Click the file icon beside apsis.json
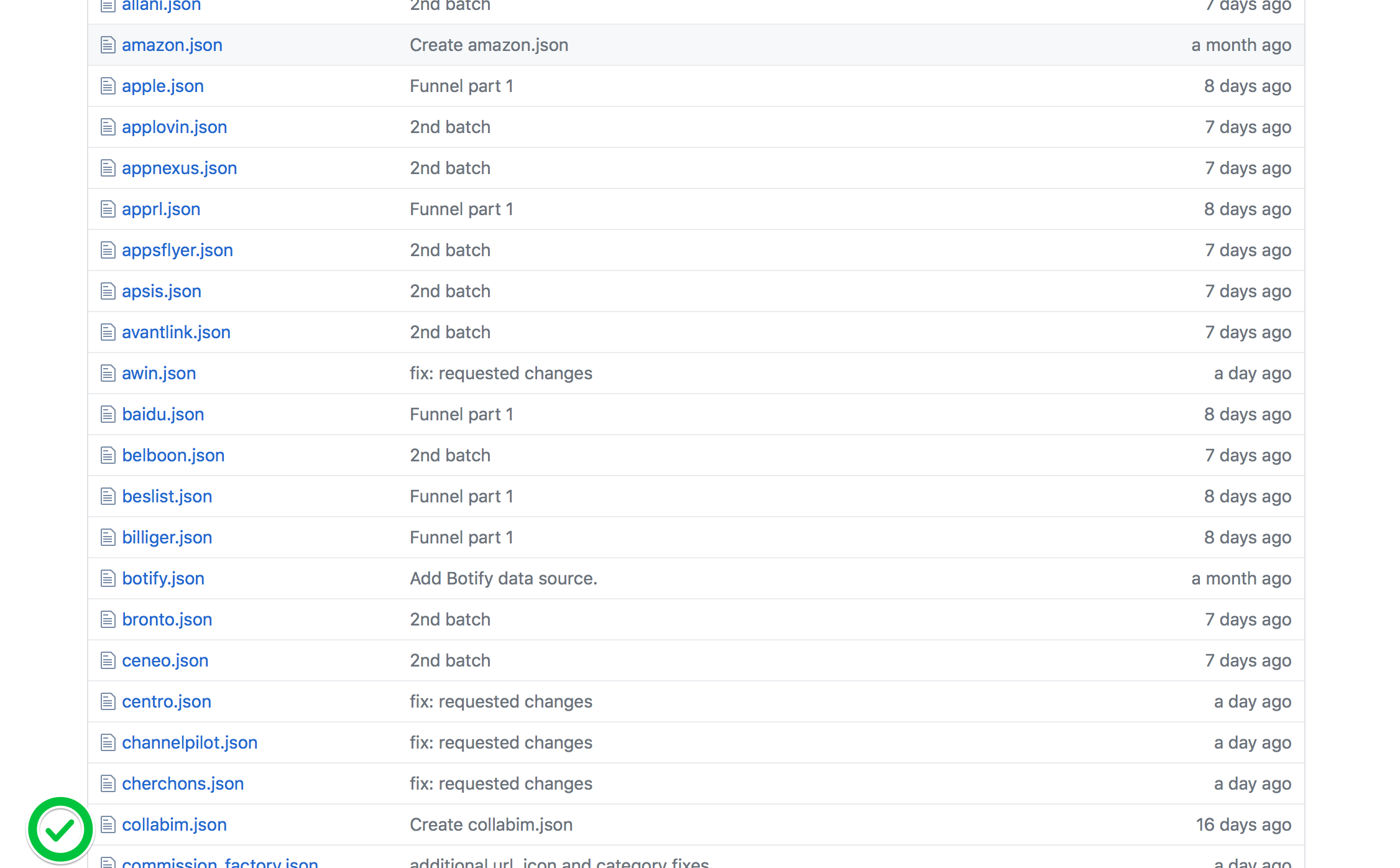 (x=108, y=291)
